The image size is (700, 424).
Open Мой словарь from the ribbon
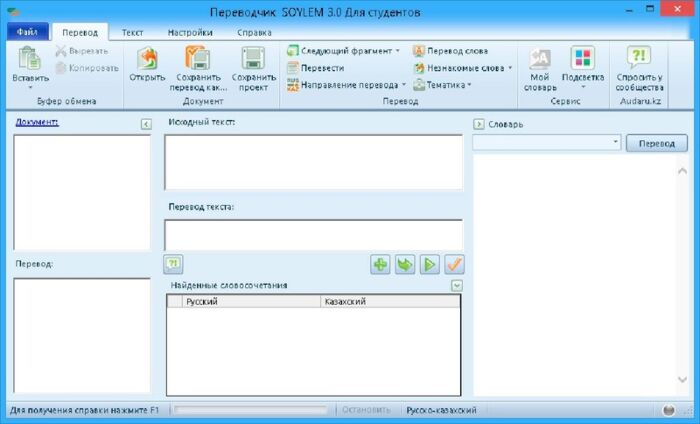tap(540, 60)
